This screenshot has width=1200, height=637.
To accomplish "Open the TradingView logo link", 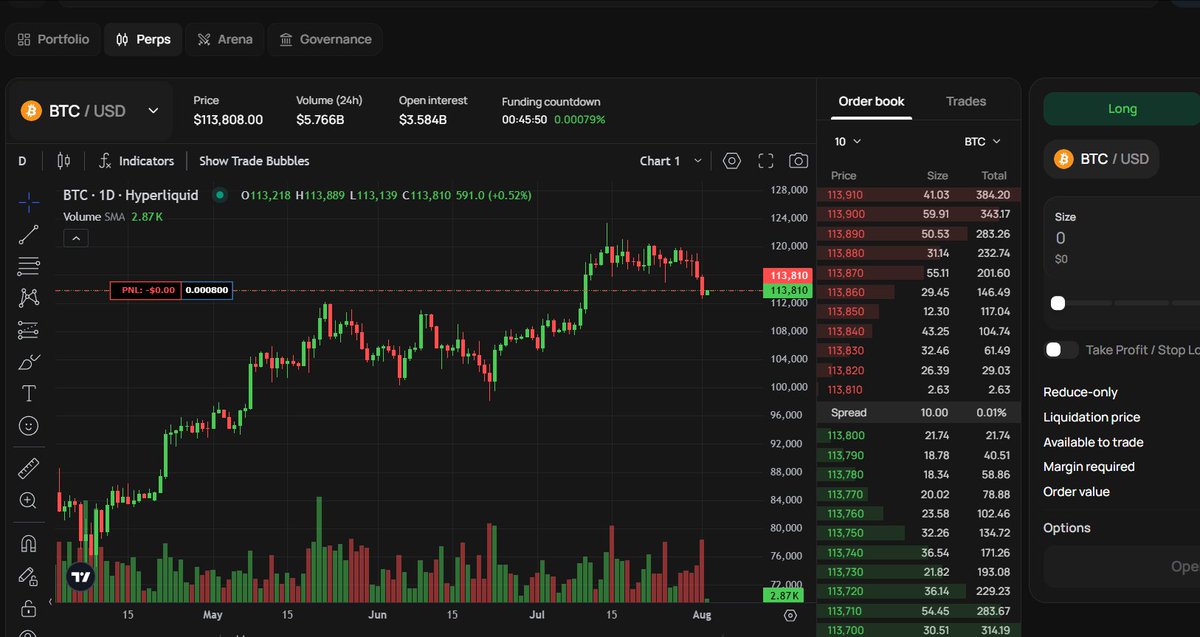I will point(81,577).
